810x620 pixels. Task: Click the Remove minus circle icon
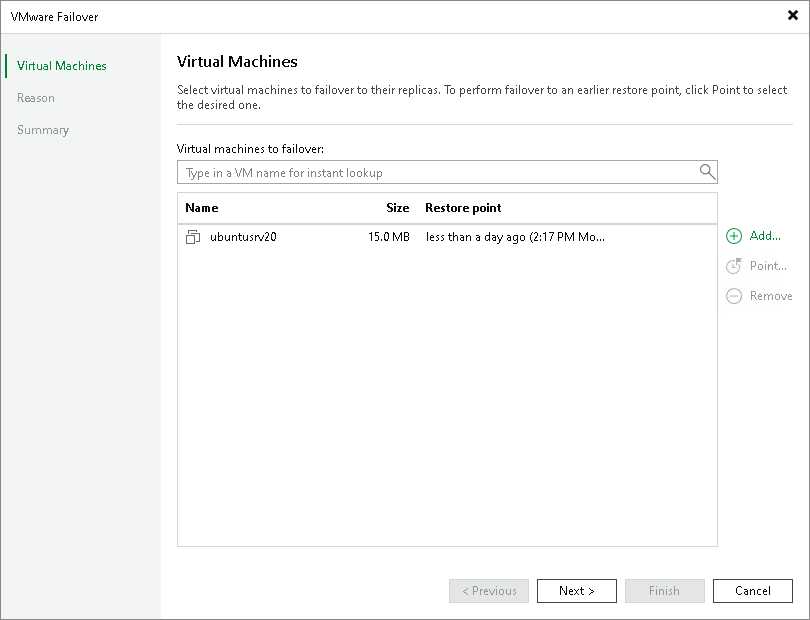734,296
